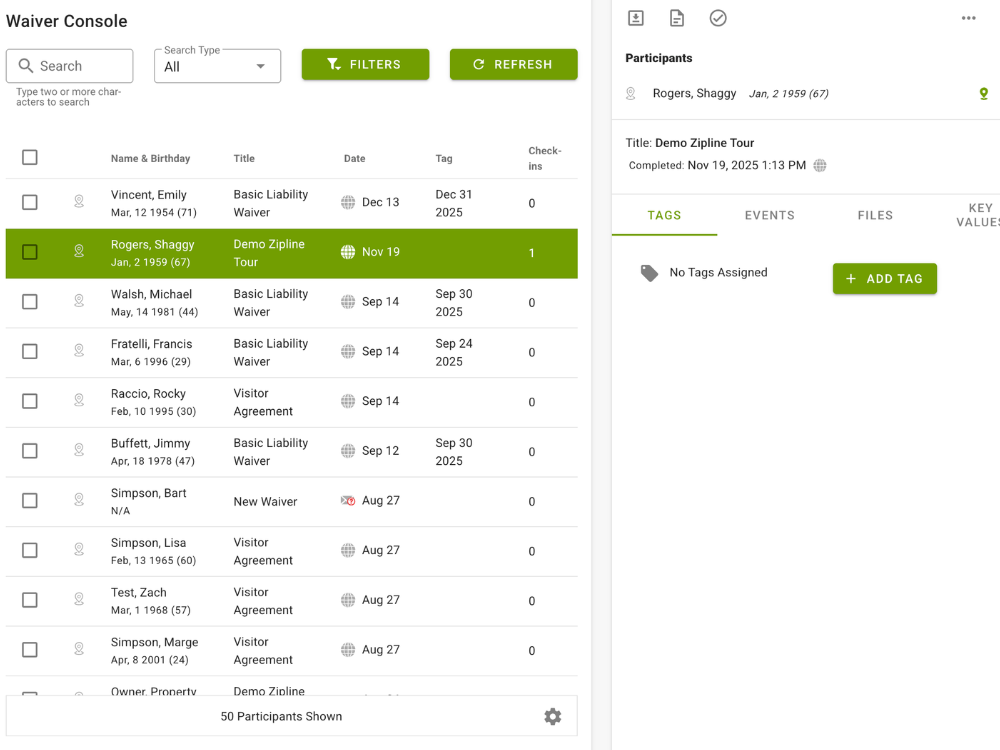Image resolution: width=1000 pixels, height=750 pixels.
Task: Select the checkbox for Jimmy Buffett
Action: click(30, 451)
